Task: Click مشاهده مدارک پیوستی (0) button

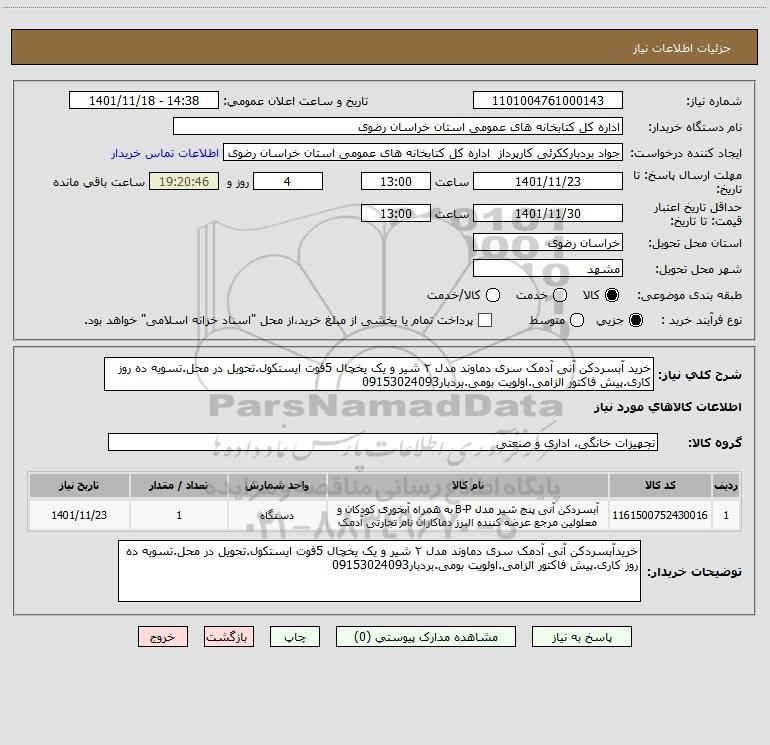Action: click(426, 637)
